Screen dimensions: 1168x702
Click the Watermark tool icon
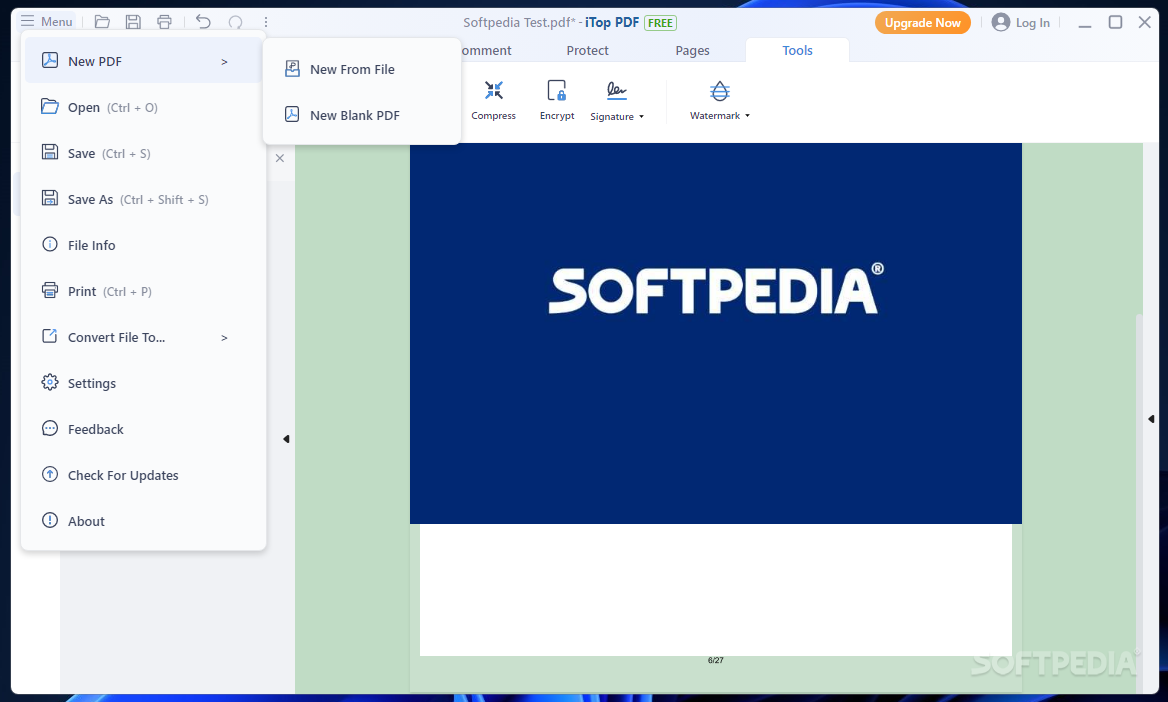coord(719,91)
